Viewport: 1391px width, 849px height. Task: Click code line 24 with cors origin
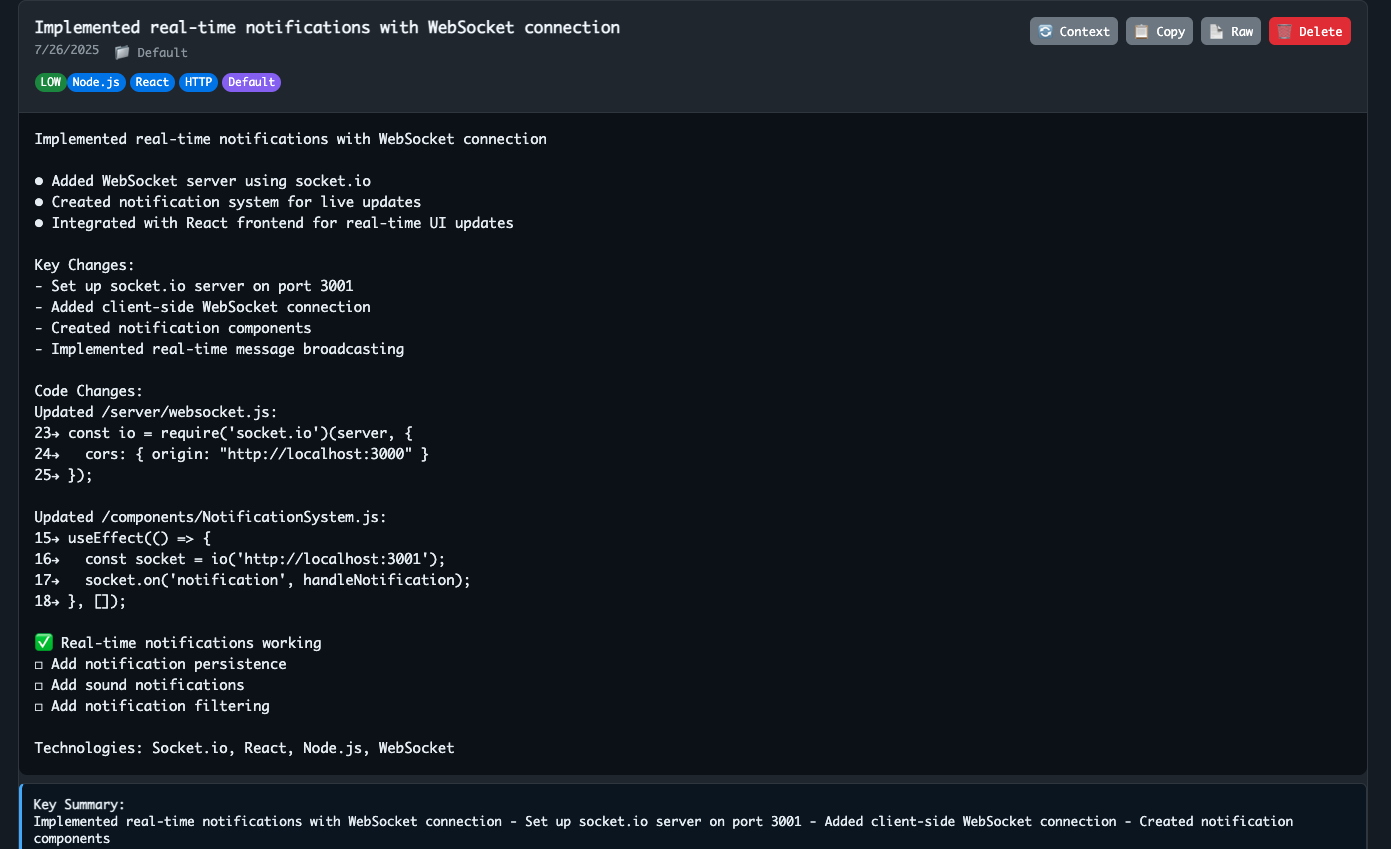[x=232, y=454]
